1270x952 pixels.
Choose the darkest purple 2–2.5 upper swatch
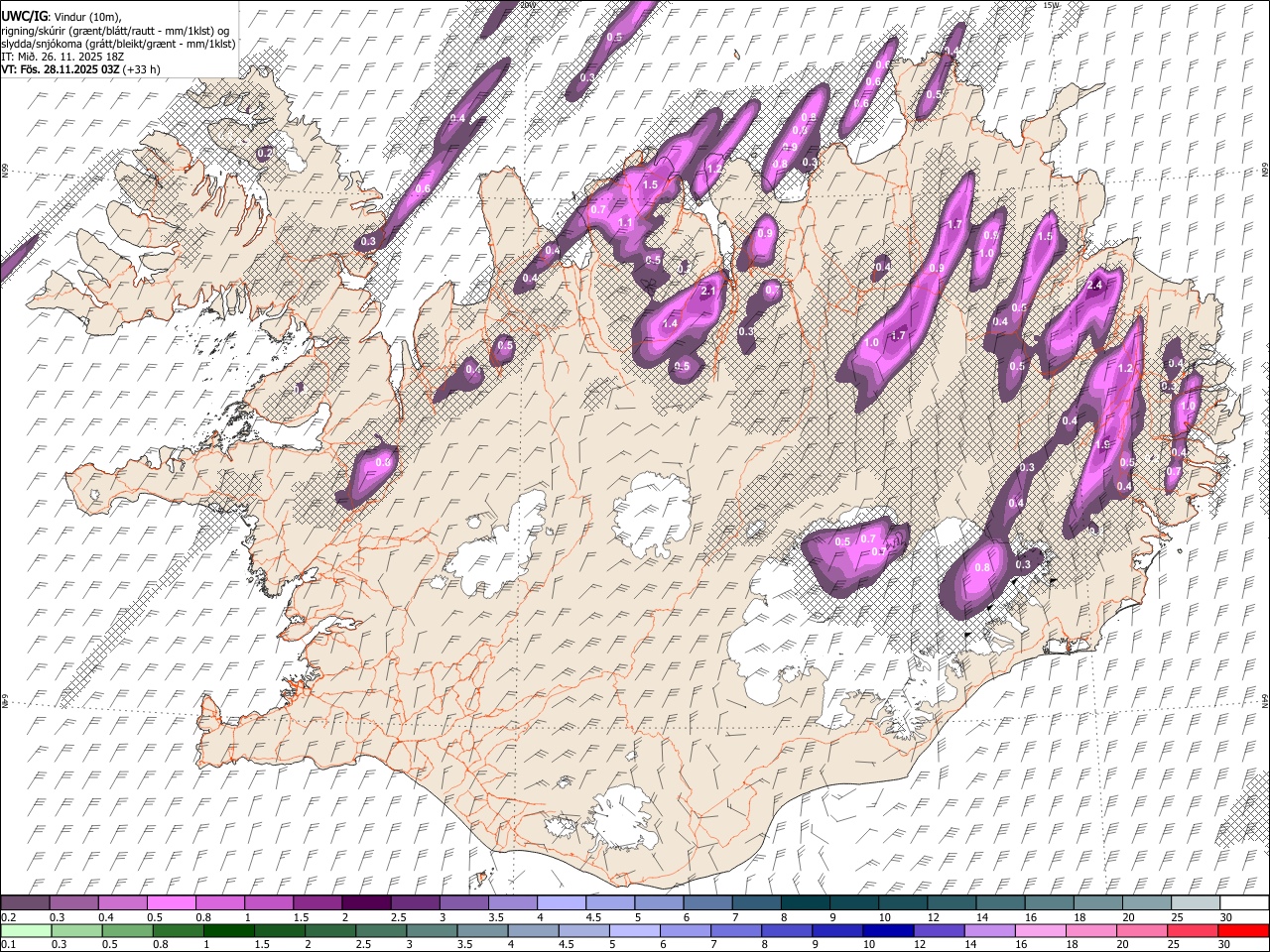366,902
